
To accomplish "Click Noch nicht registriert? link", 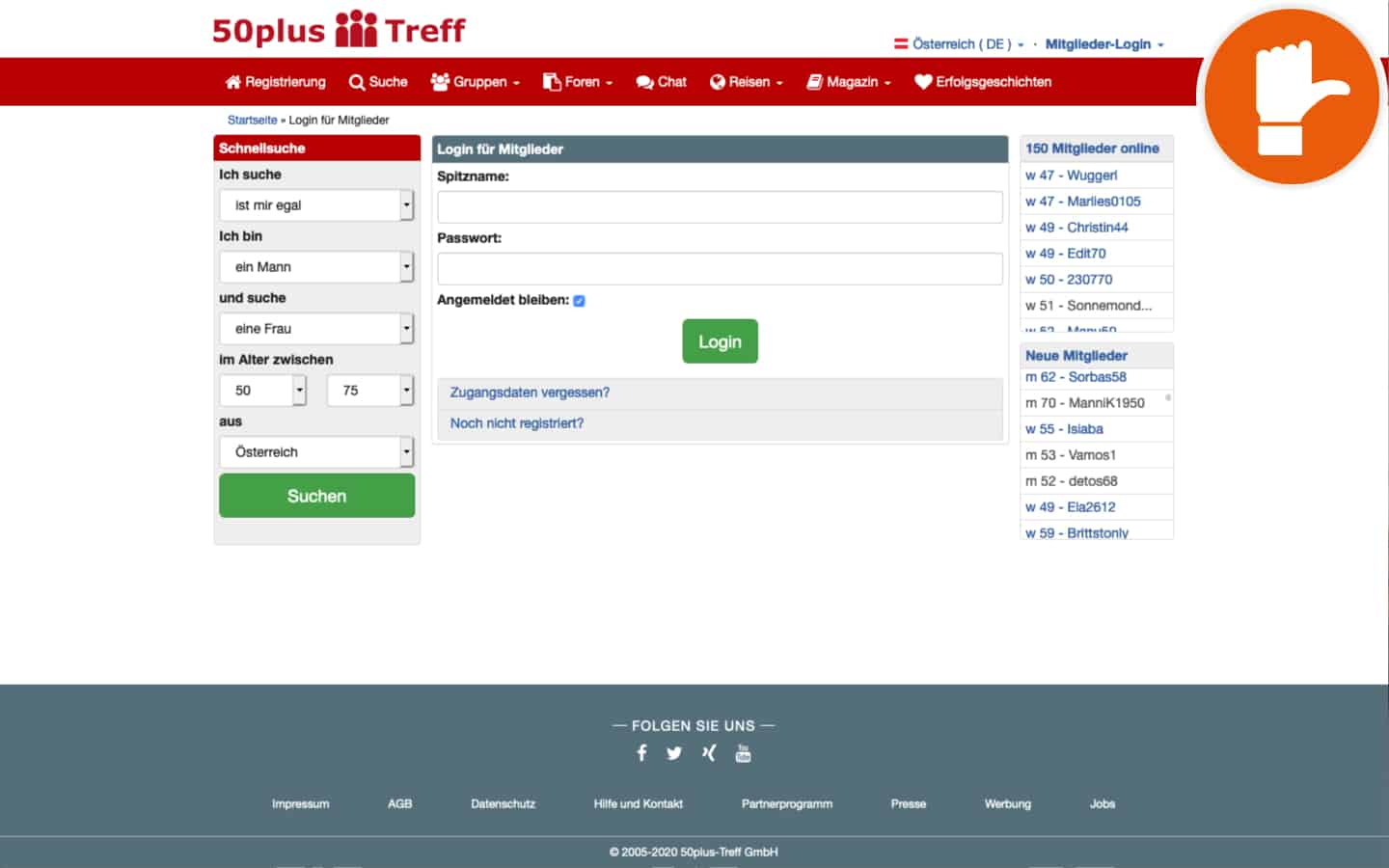I will [517, 423].
